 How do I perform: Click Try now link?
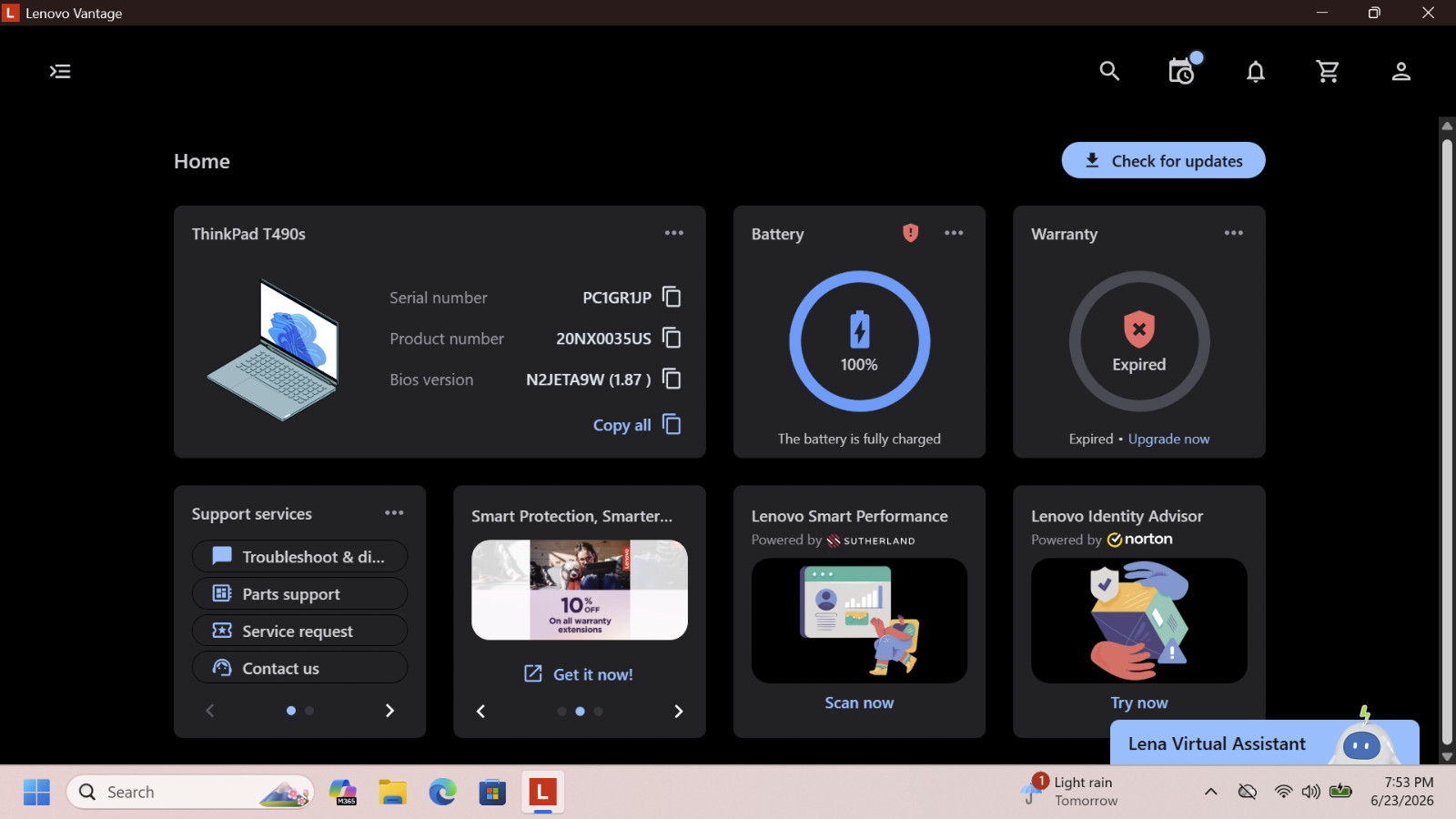pyautogui.click(x=1139, y=703)
